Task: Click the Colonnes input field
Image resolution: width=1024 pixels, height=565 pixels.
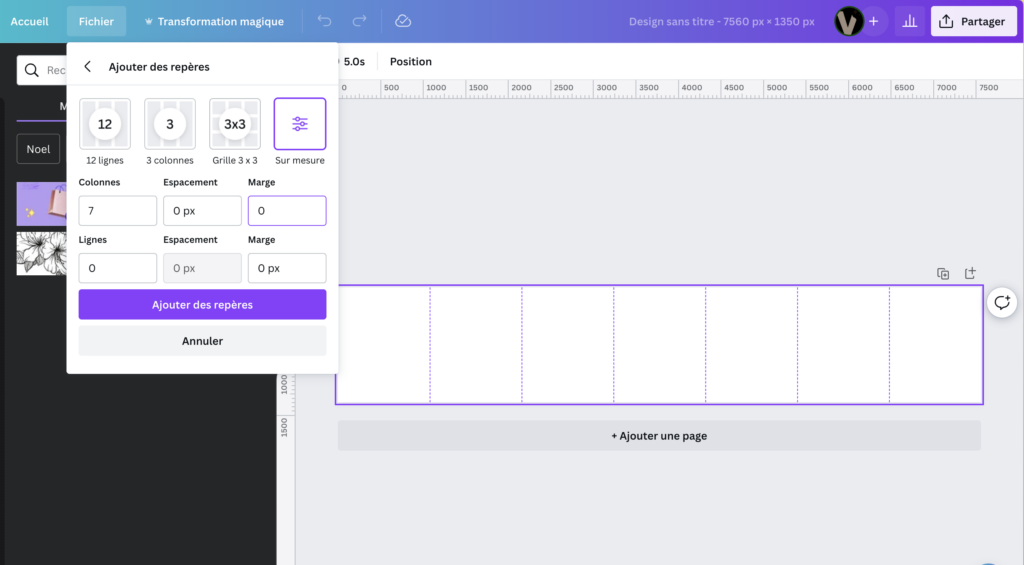Action: [117, 211]
